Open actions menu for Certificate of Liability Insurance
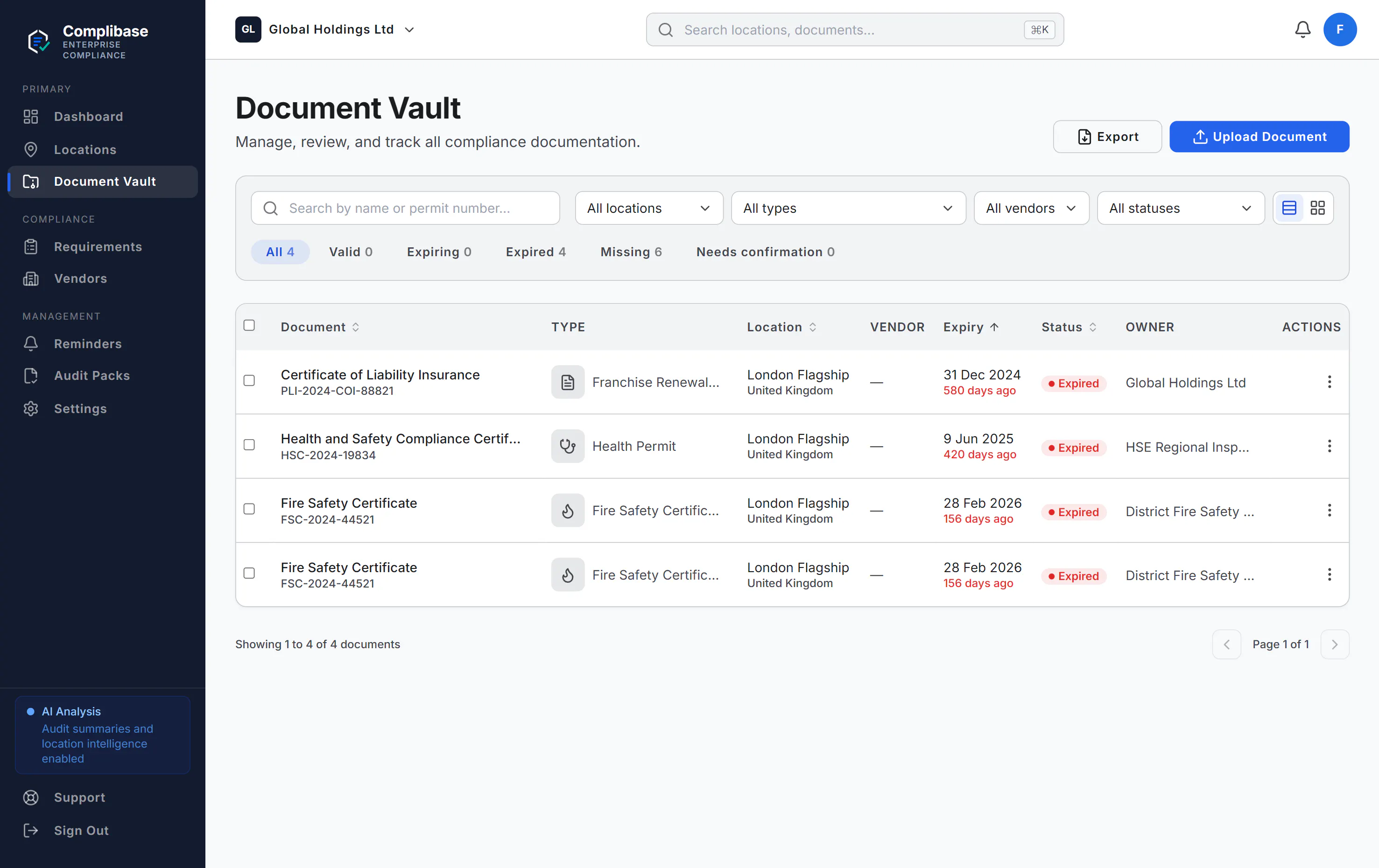This screenshot has height=868, width=1379. pyautogui.click(x=1329, y=382)
